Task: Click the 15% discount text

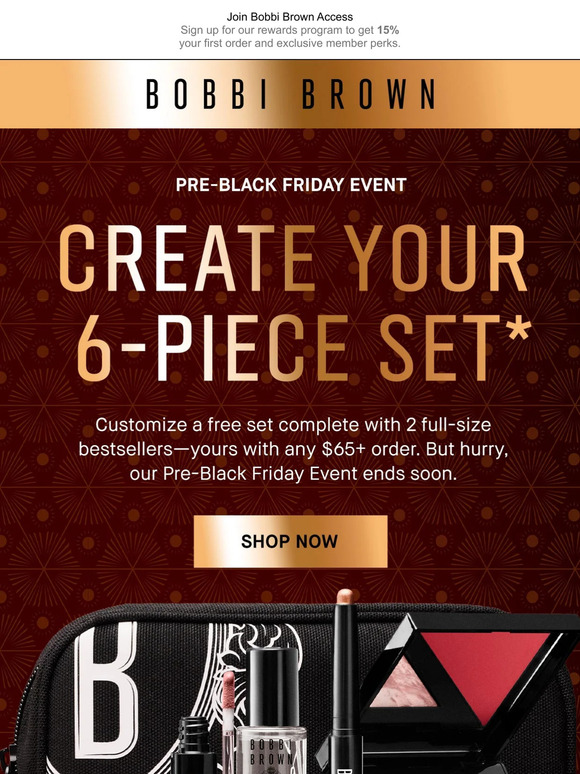Action: point(388,30)
